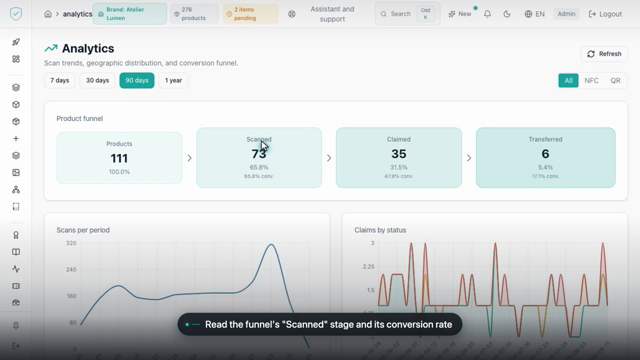The image size is (640, 360).
Task: Click the open book sidebar icon
Action: (16, 252)
